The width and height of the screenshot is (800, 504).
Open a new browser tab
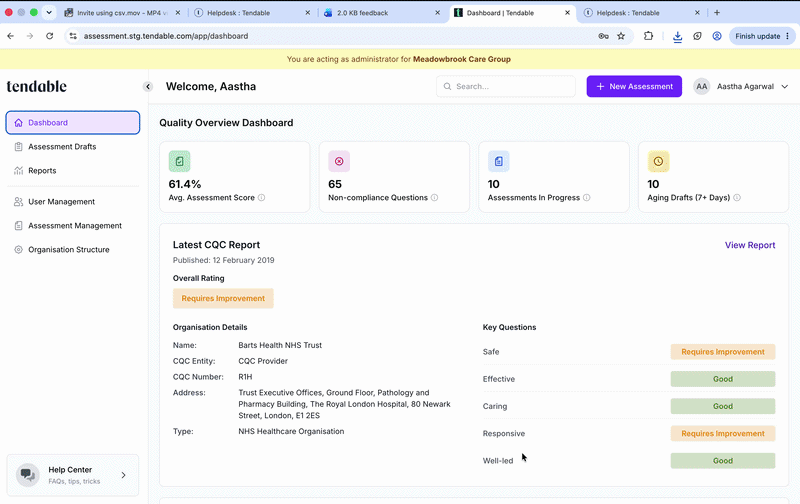(x=717, y=13)
